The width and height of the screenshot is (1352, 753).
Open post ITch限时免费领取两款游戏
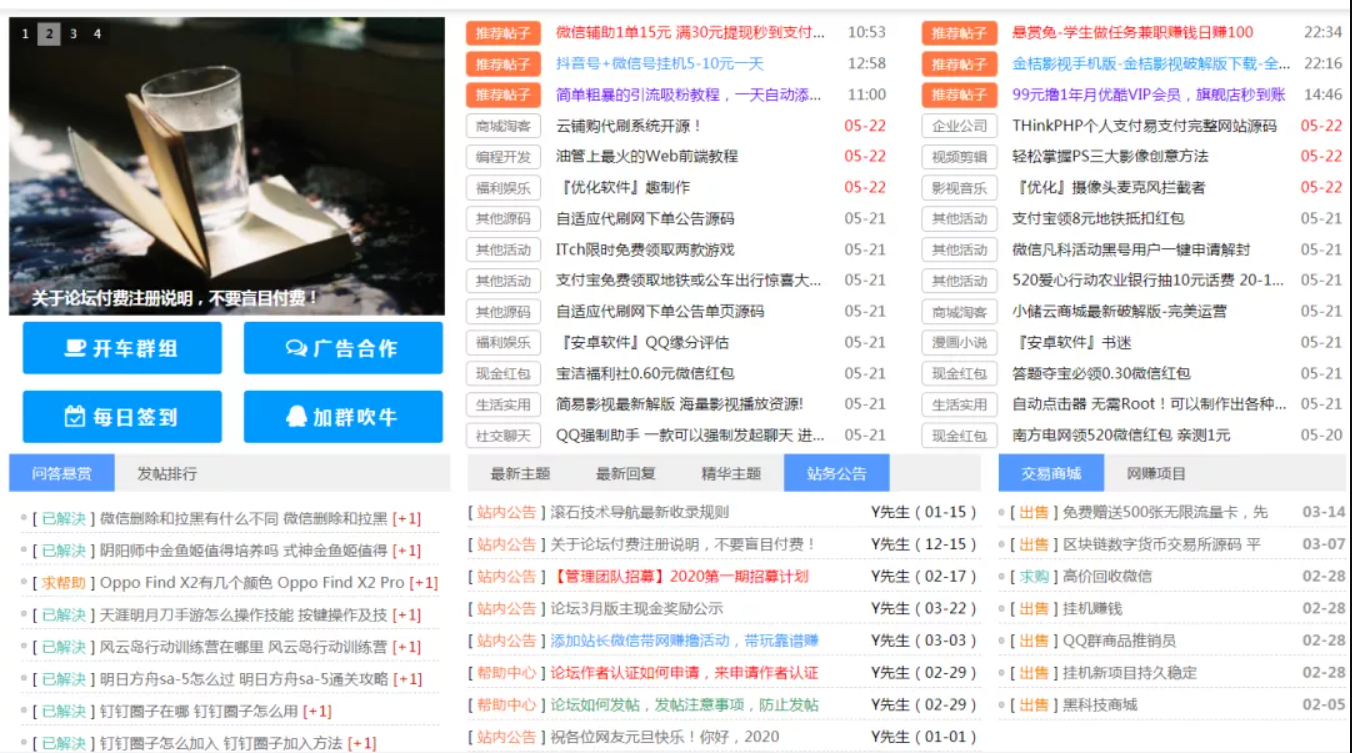click(645, 249)
